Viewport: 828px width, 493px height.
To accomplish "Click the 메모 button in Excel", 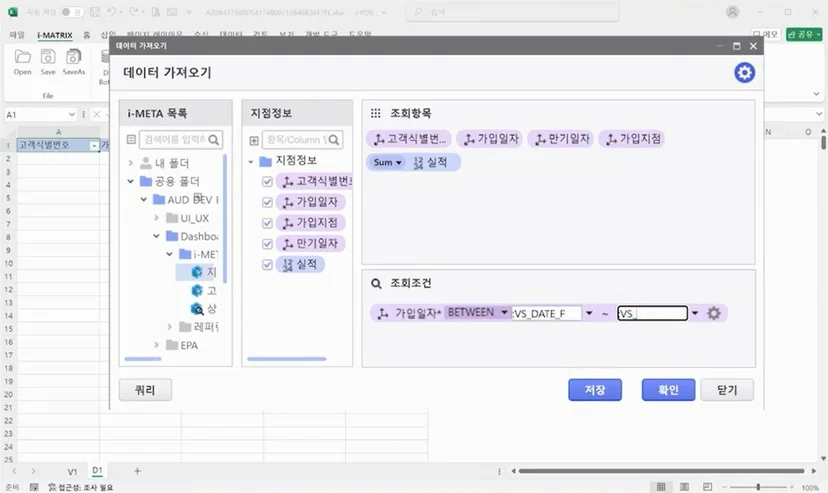I will coord(766,34).
